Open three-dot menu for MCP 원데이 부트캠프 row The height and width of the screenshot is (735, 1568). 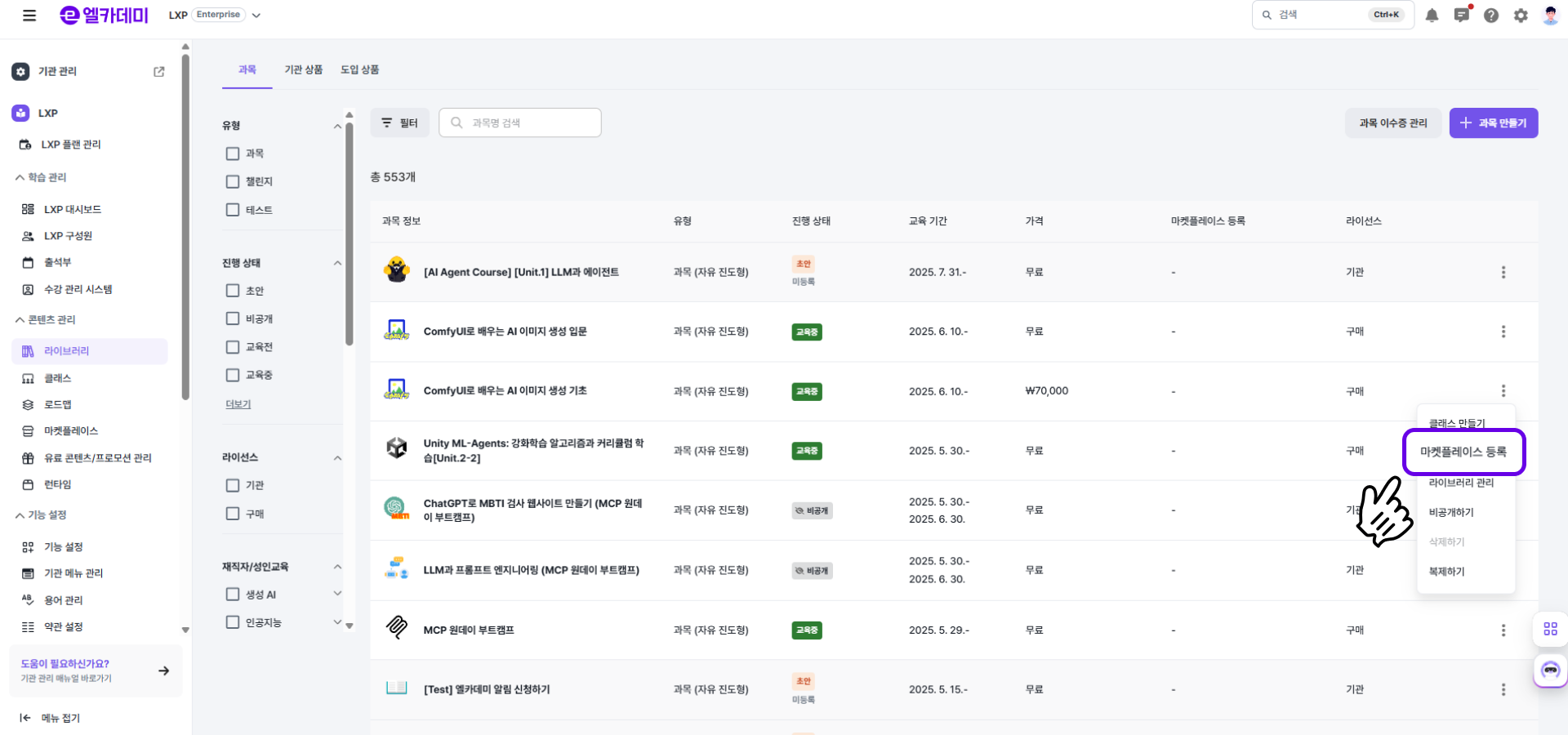click(x=1503, y=630)
